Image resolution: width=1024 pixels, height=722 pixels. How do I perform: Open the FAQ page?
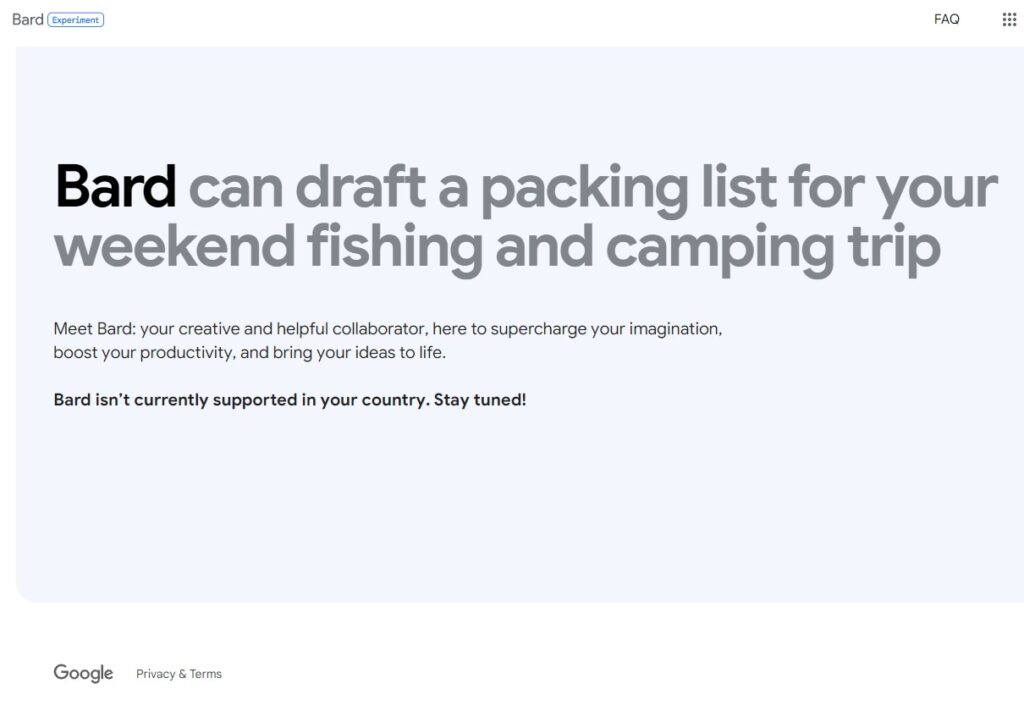[x=946, y=19]
